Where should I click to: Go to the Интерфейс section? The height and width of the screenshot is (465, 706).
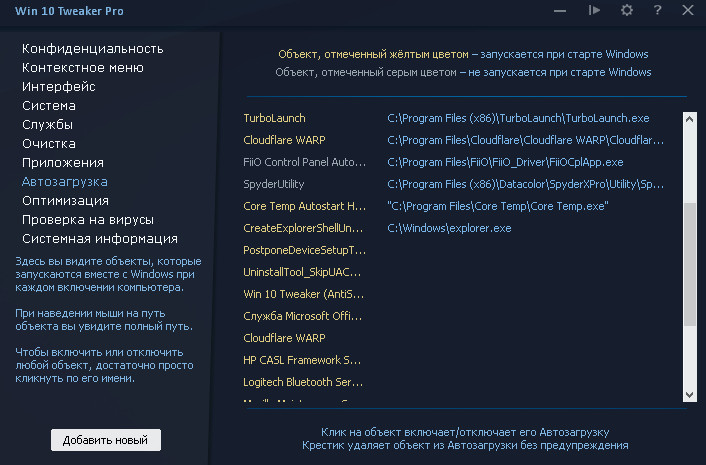click(59, 86)
